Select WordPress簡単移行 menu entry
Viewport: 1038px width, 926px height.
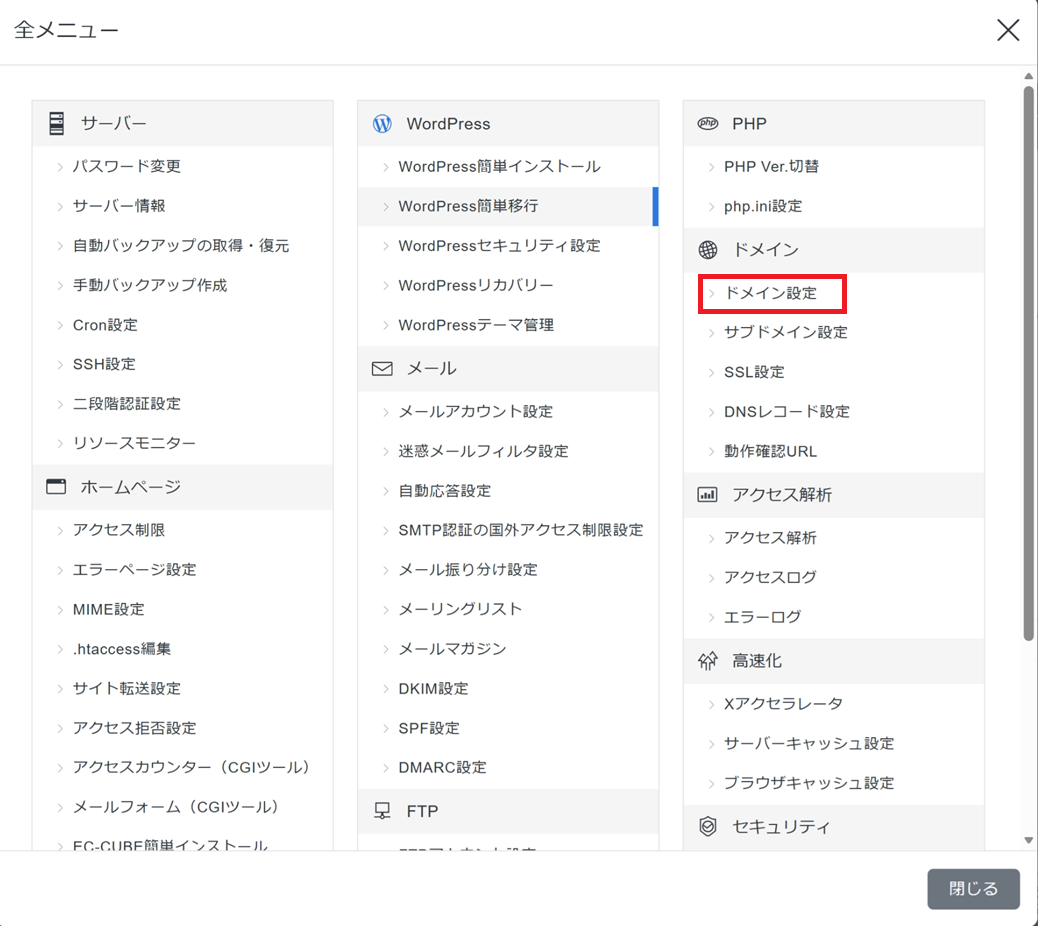[x=468, y=206]
